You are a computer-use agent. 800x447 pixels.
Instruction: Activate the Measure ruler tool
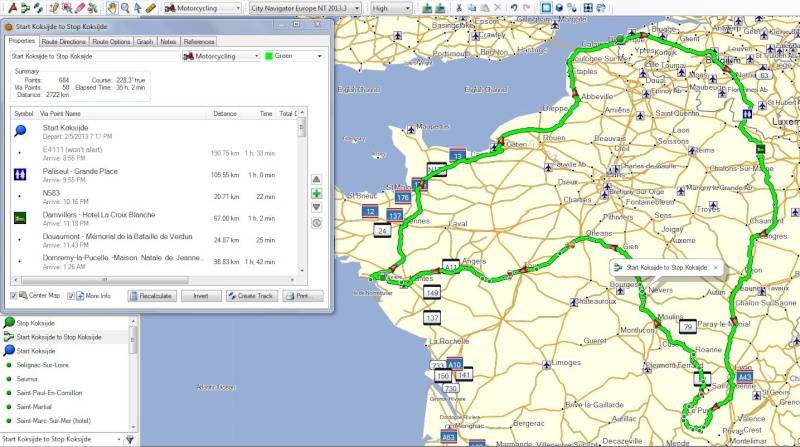pyautogui.click(x=151, y=8)
